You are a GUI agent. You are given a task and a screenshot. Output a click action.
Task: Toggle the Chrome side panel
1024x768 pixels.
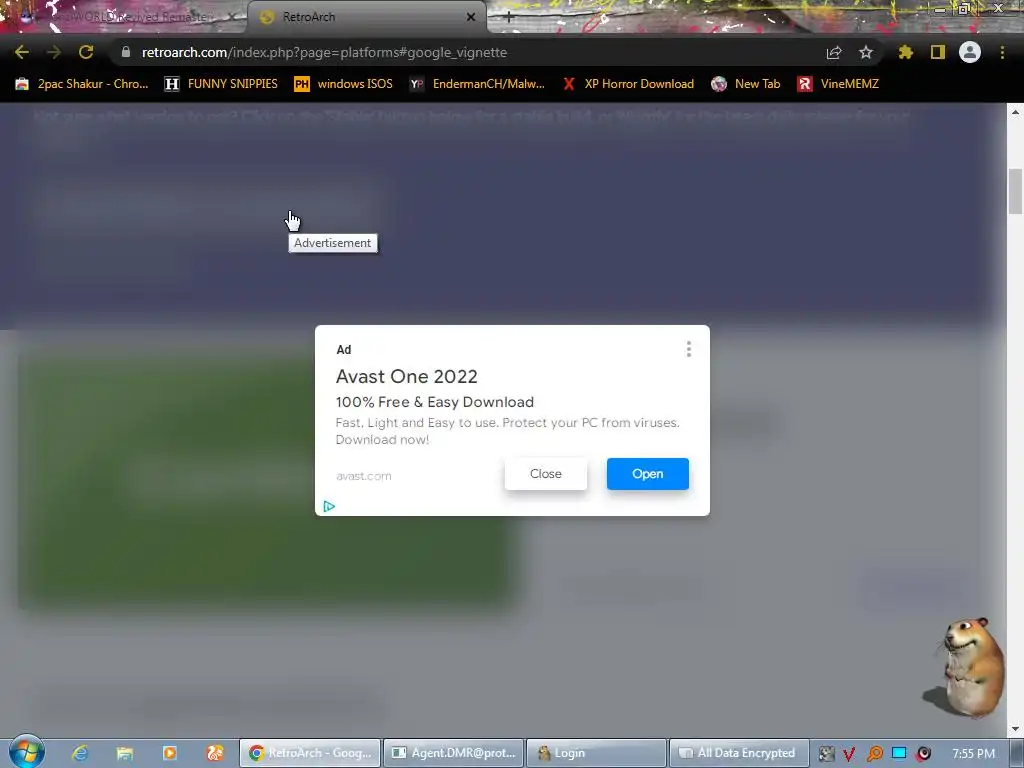(x=938, y=52)
